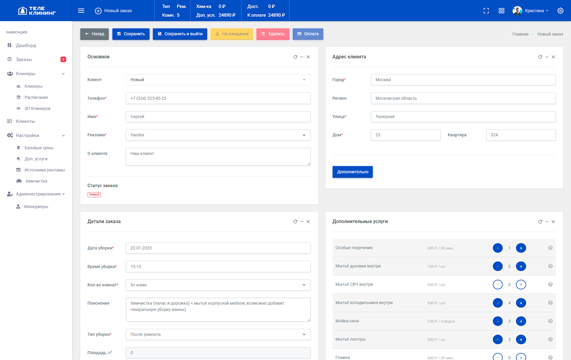This screenshot has height=360, width=571.
Task: Click the Дополнительно button
Action: tap(353, 172)
